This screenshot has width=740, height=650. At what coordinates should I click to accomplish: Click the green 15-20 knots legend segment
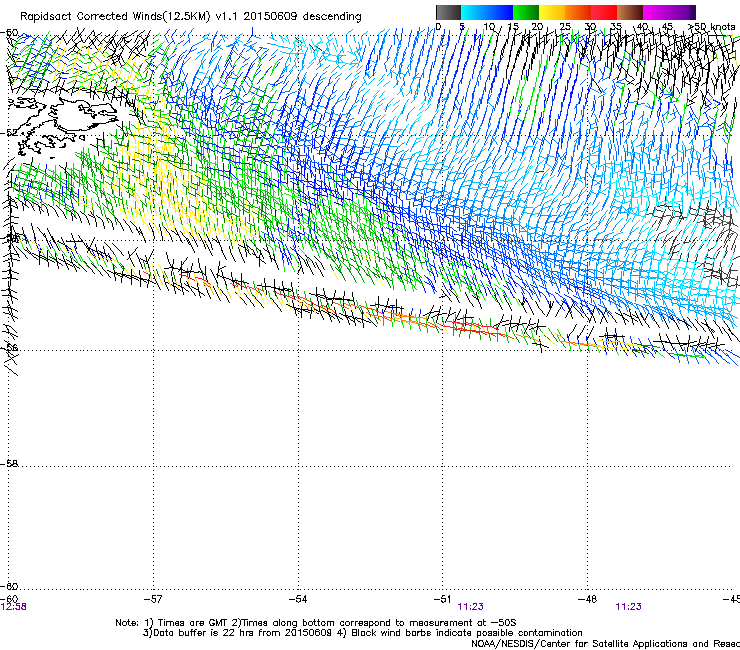[526, 12]
